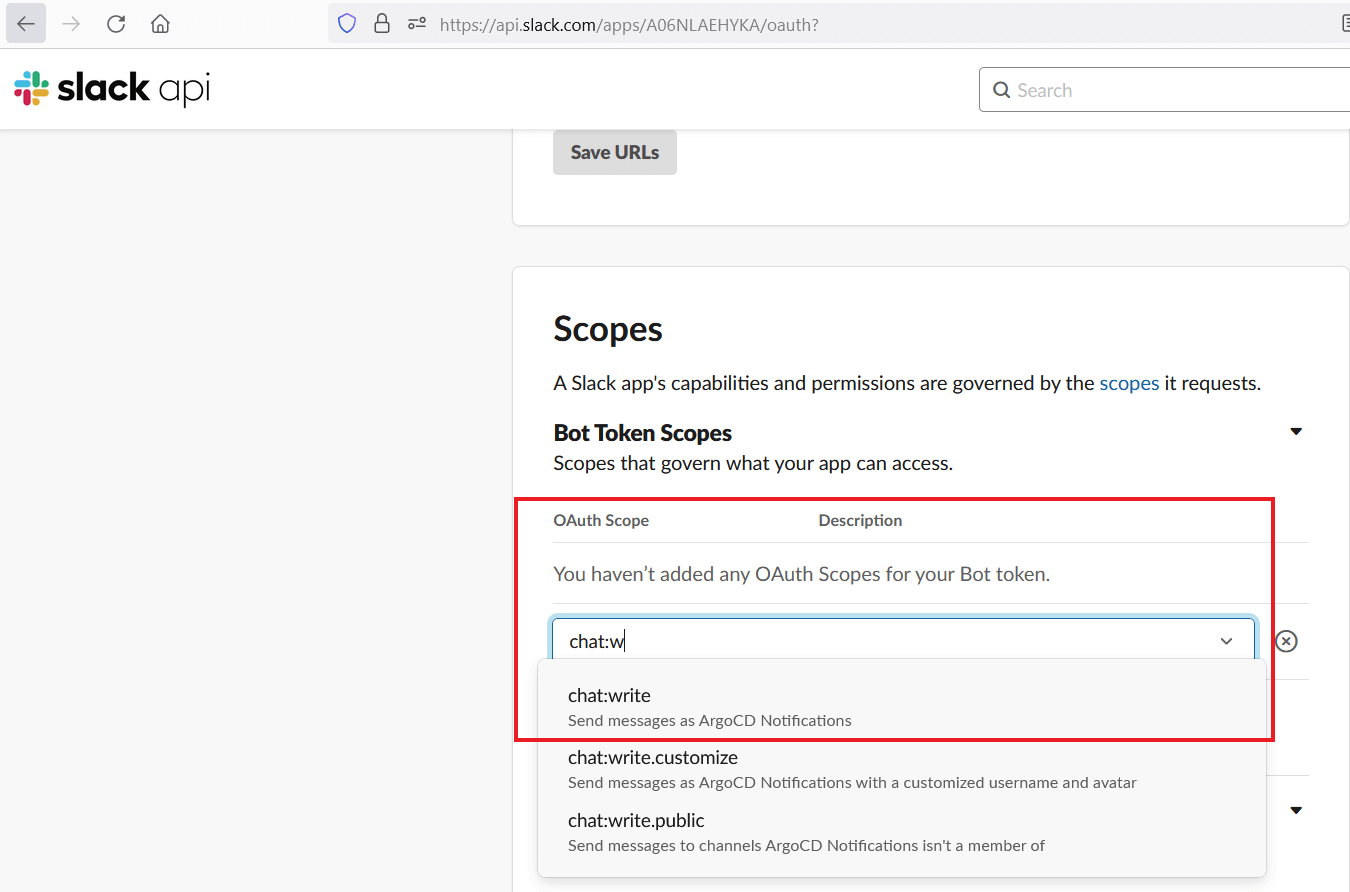1350x892 pixels.
Task: Click the Save URLs button
Action: point(614,152)
